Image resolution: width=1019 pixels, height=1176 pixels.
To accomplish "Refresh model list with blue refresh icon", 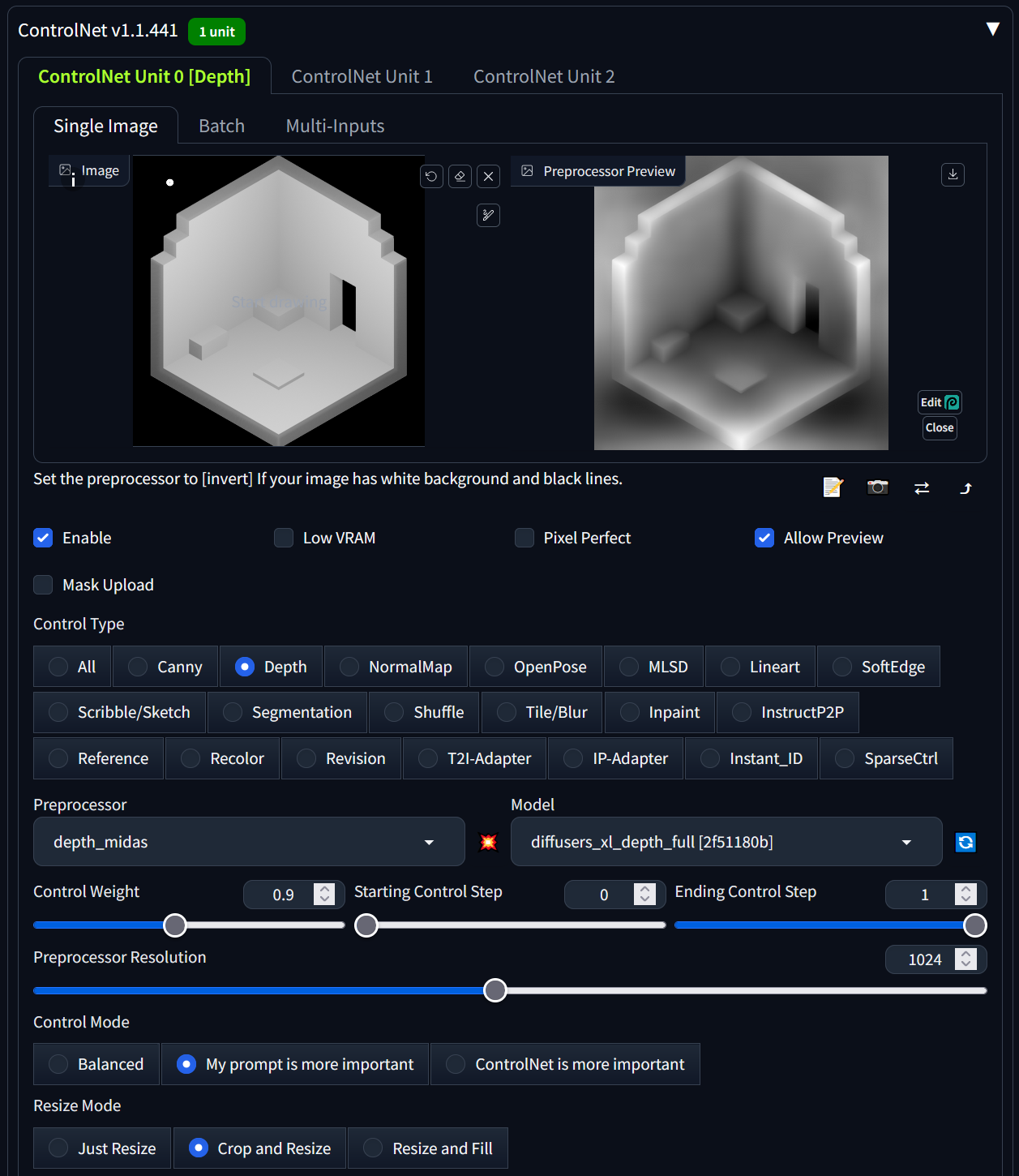I will click(x=965, y=842).
